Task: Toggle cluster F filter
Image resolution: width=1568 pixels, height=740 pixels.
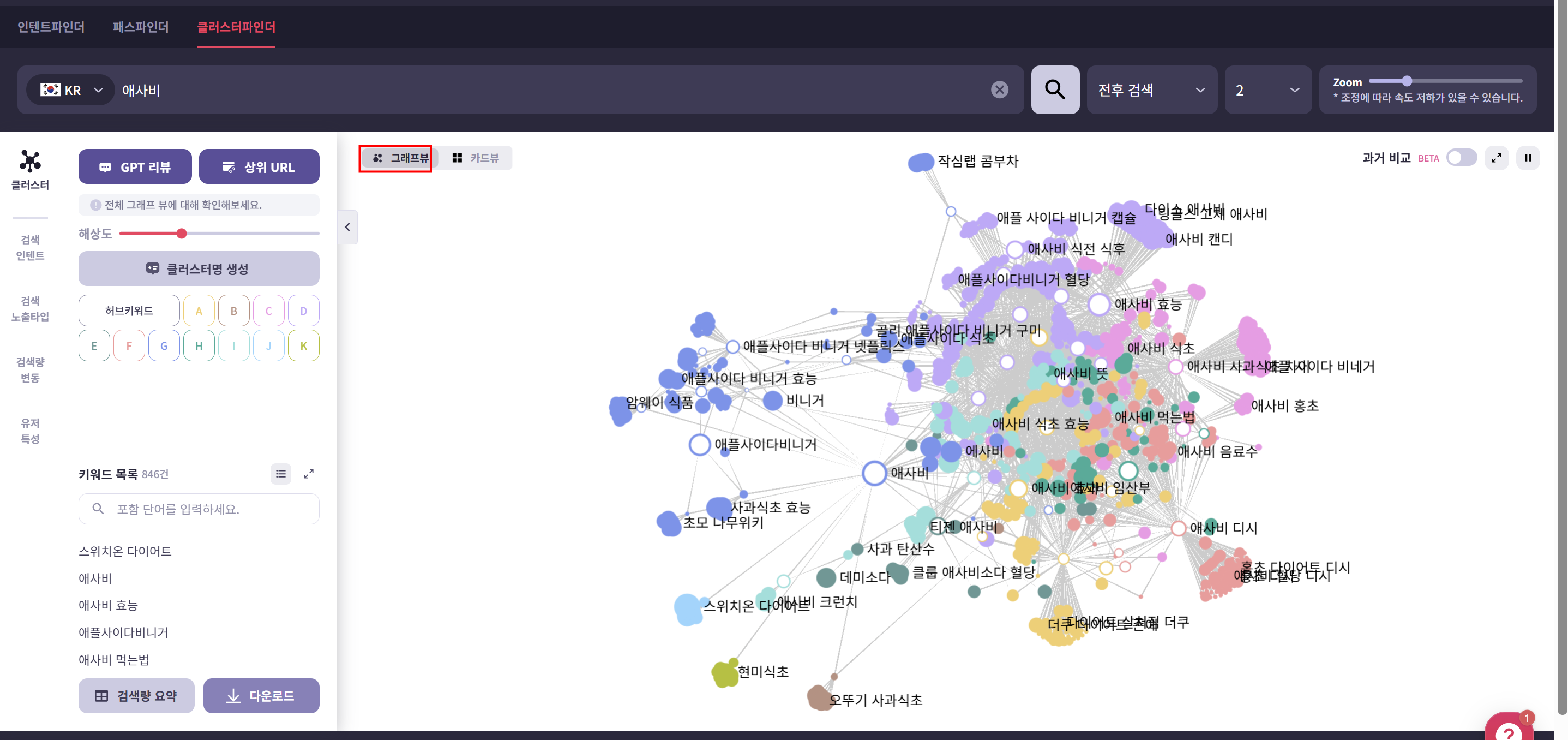Action: click(128, 346)
